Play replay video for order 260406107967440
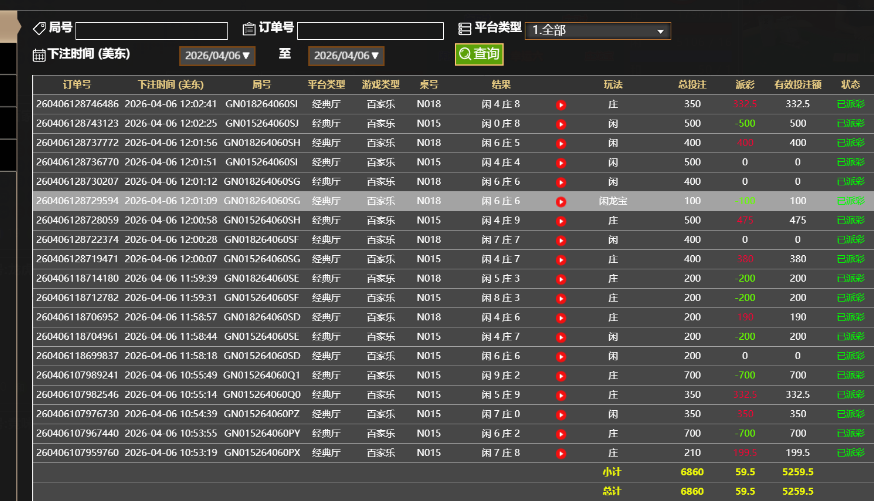 pos(561,434)
